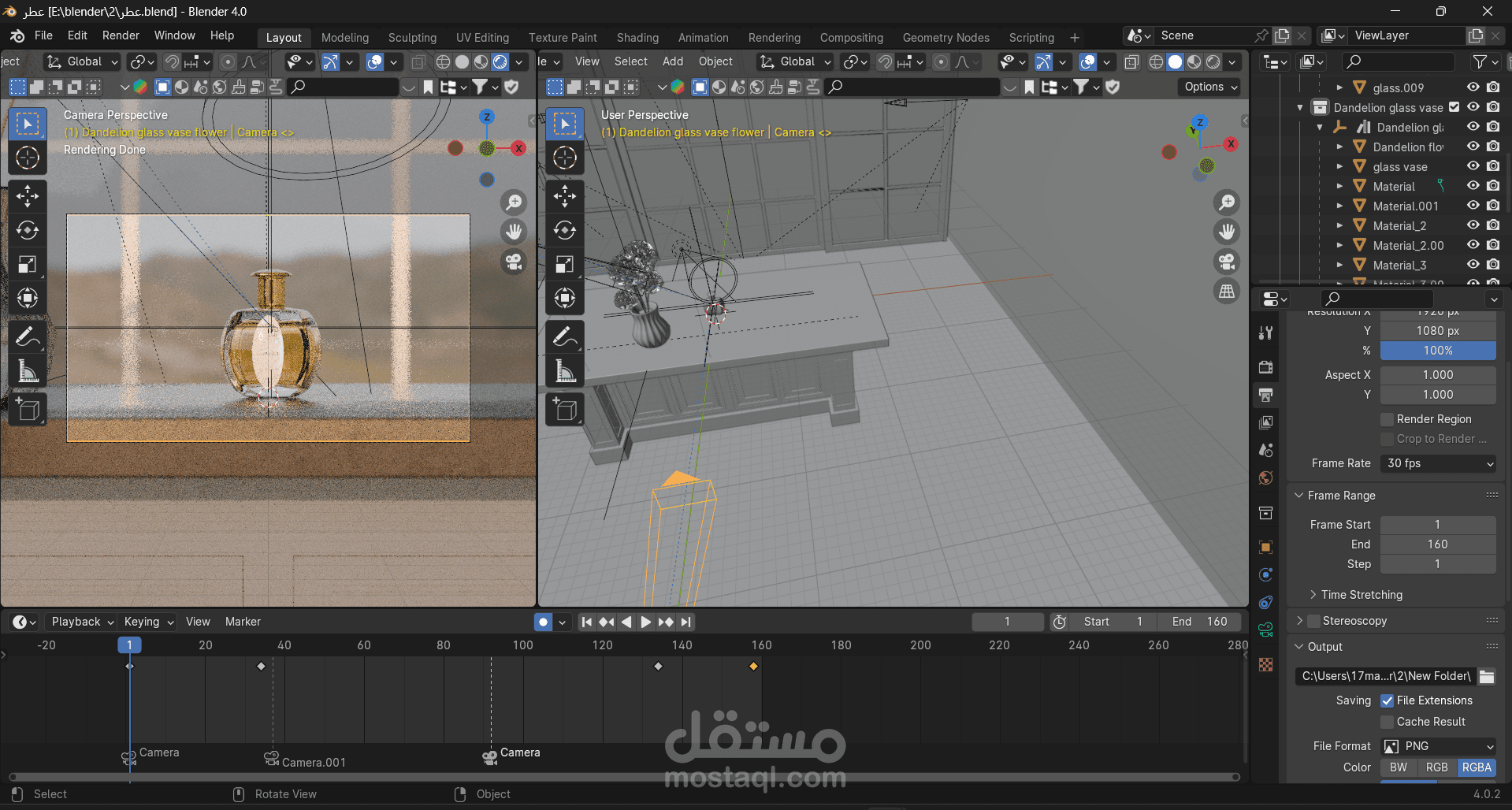Toggle Material.001 visibility eye icon
This screenshot has width=1512, height=810.
pyautogui.click(x=1473, y=206)
